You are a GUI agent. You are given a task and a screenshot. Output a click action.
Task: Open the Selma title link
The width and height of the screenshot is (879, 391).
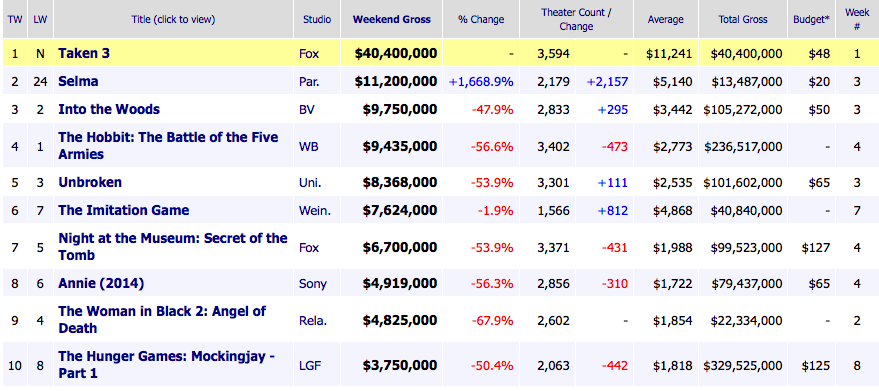78,81
